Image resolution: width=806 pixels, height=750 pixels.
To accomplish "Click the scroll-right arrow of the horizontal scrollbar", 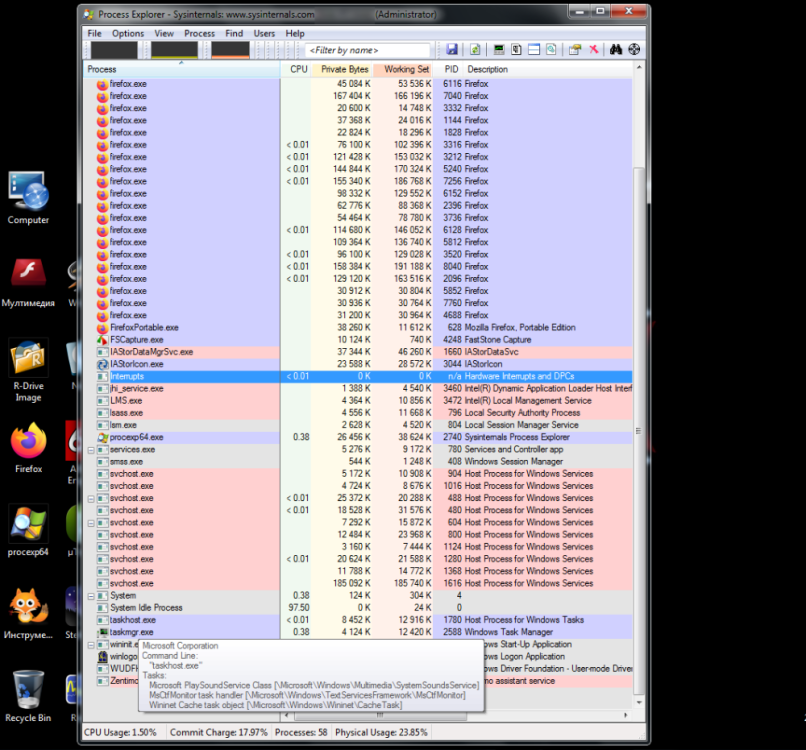I will click(626, 715).
